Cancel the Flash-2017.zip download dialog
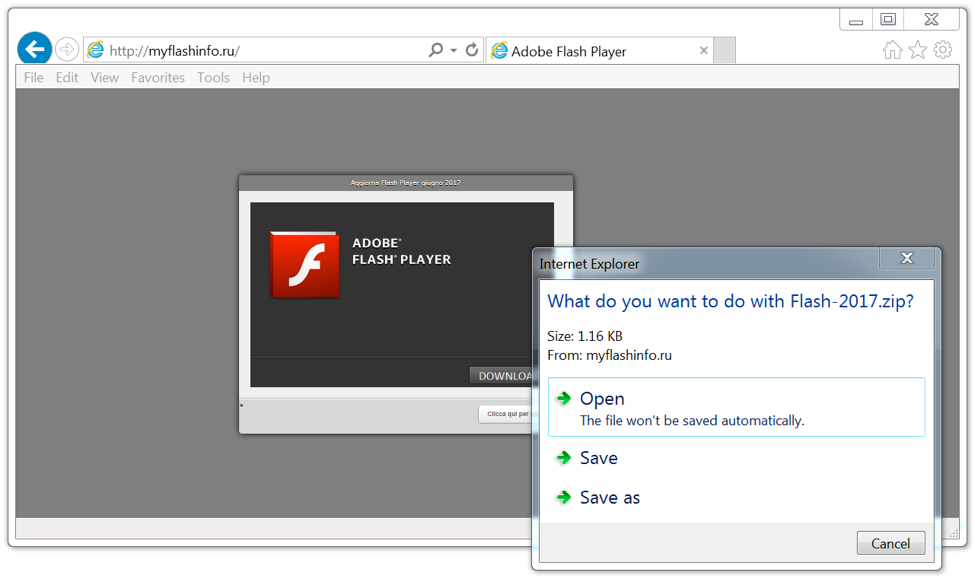 (x=890, y=544)
